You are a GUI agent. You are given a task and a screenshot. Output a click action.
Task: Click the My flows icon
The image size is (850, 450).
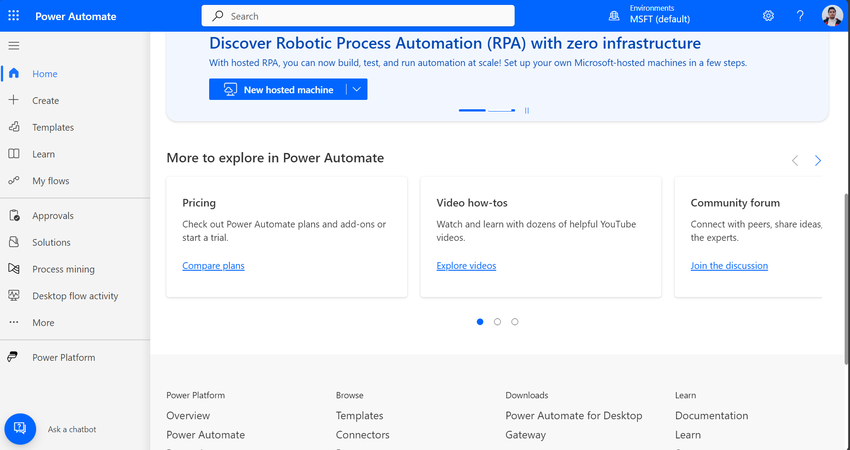pyautogui.click(x=14, y=181)
